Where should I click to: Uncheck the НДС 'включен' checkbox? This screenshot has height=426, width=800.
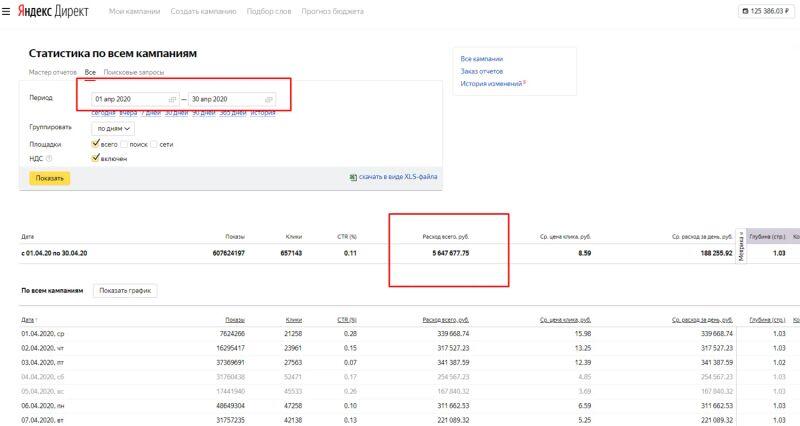coord(95,158)
